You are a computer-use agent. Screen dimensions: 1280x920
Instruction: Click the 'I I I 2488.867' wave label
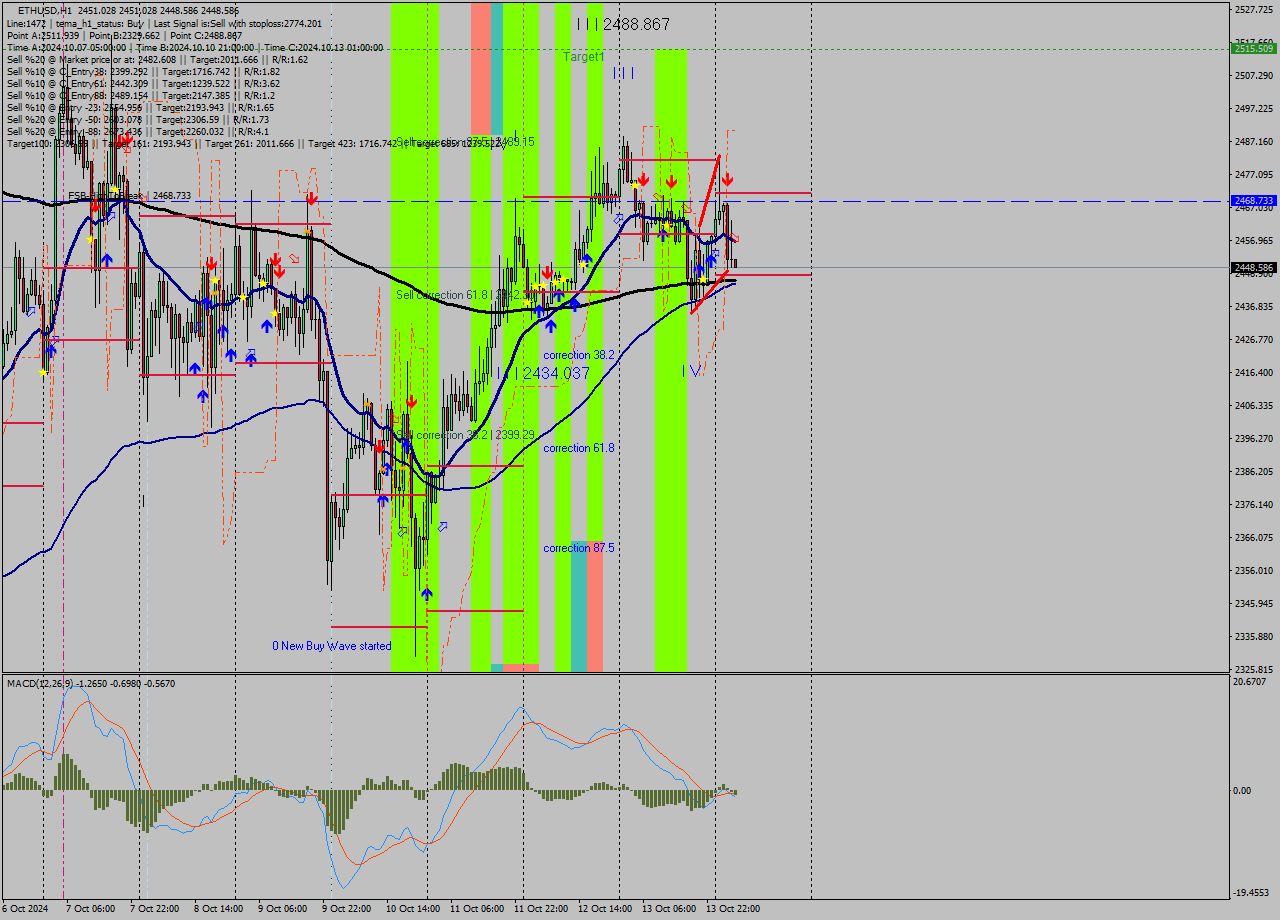pyautogui.click(x=623, y=24)
